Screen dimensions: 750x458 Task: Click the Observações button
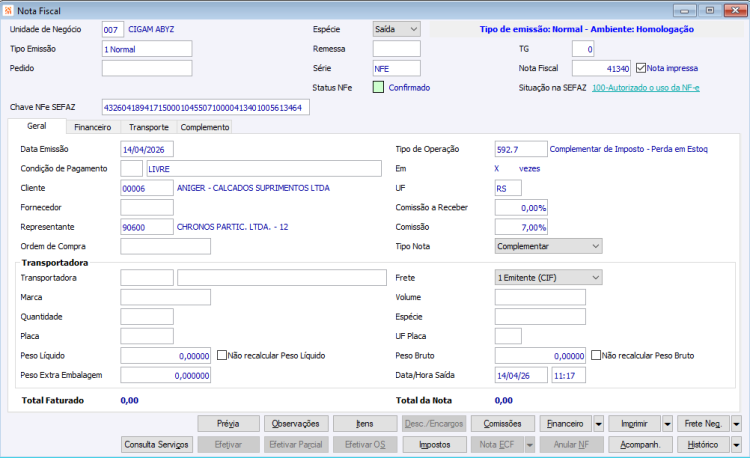pyautogui.click(x=296, y=424)
